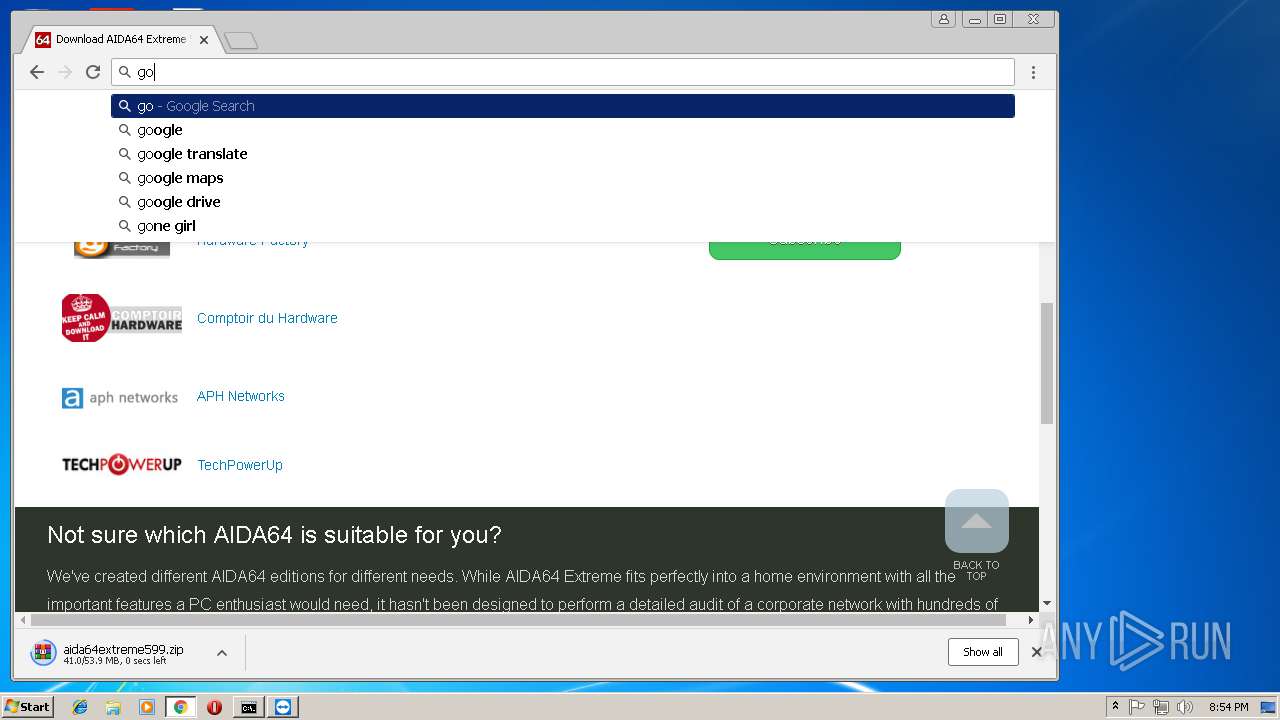Screen dimensions: 1280x720
Task: Open network status tray icon
Action: tap(1161, 707)
